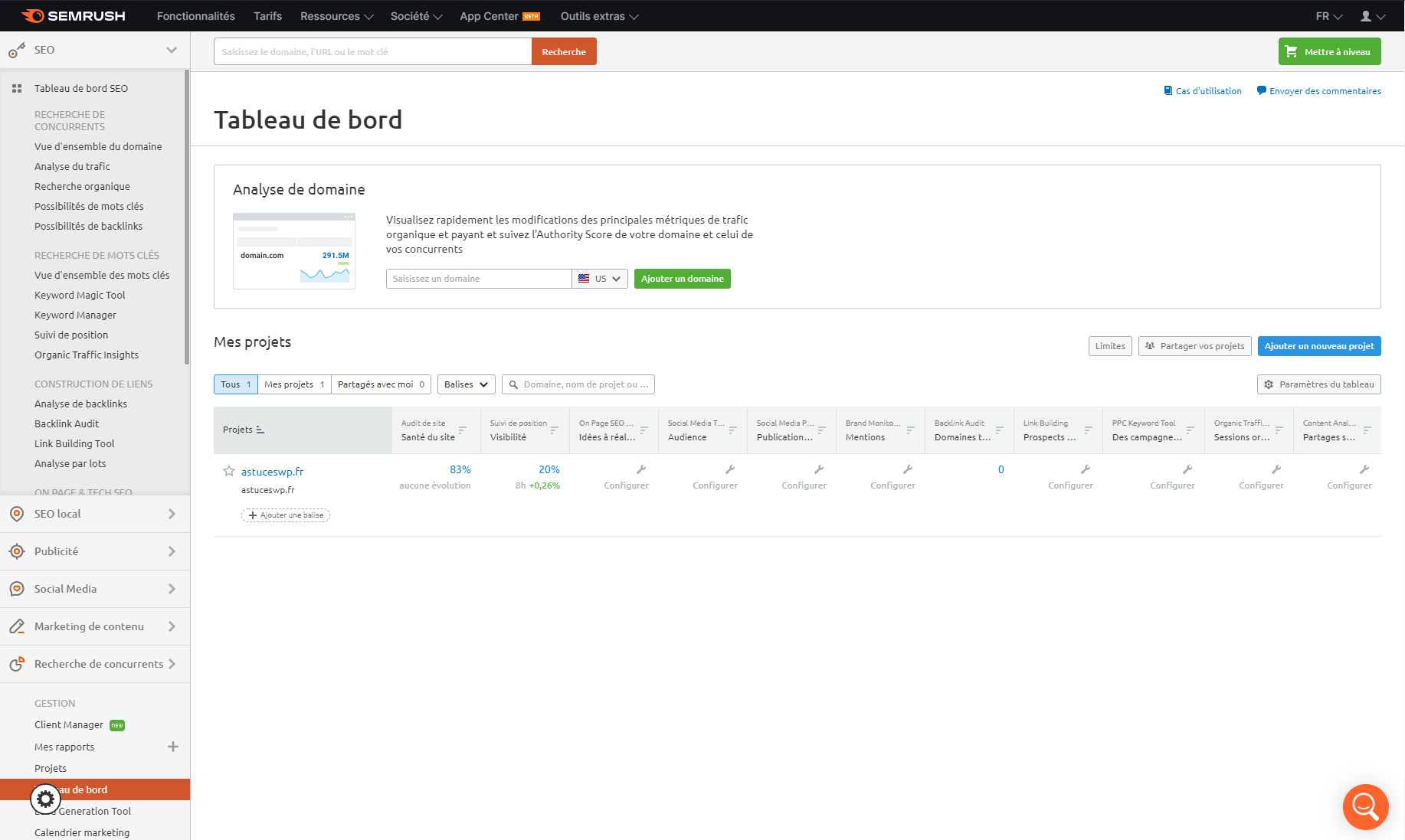Focus the domain, URL or keyword search field
This screenshot has width=1405, height=840.
372,51
